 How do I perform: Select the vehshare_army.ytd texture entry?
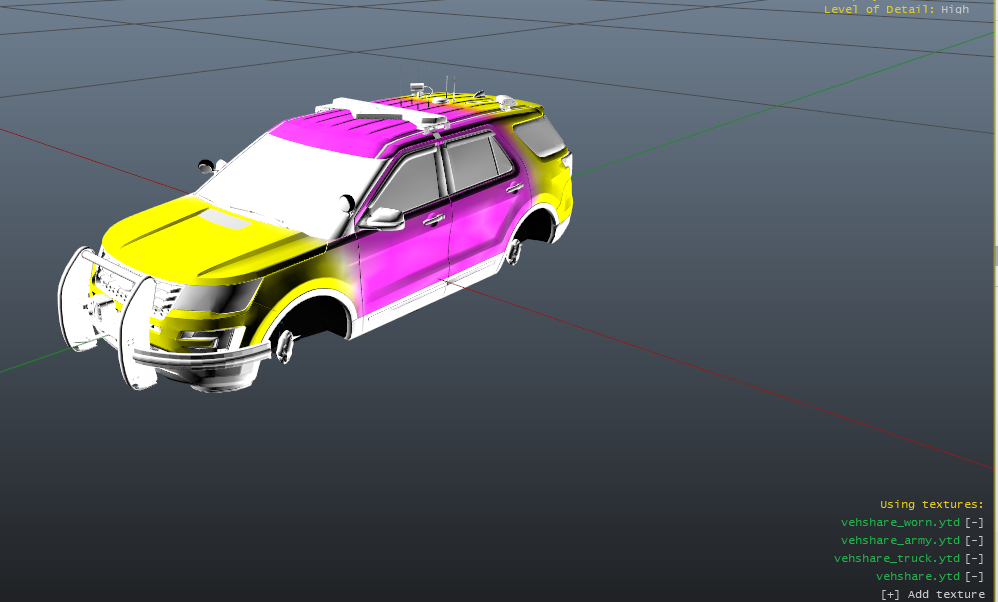(900, 540)
